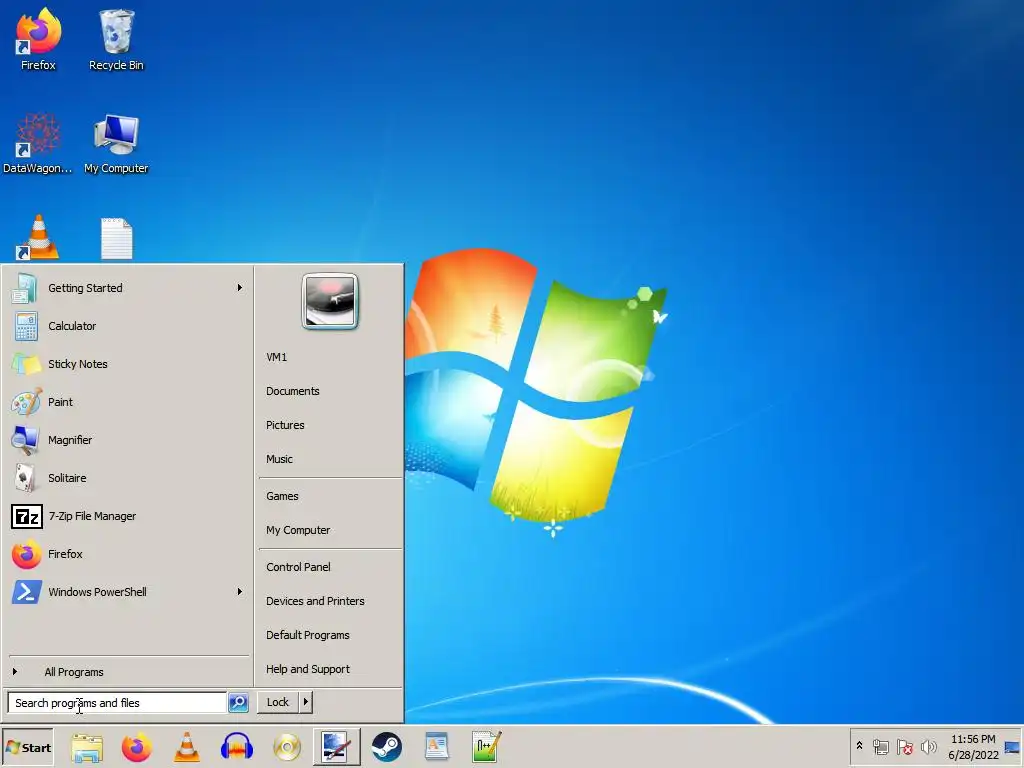Launch Firefox from the Start menu list
1024x768 pixels.
[x=127, y=554]
